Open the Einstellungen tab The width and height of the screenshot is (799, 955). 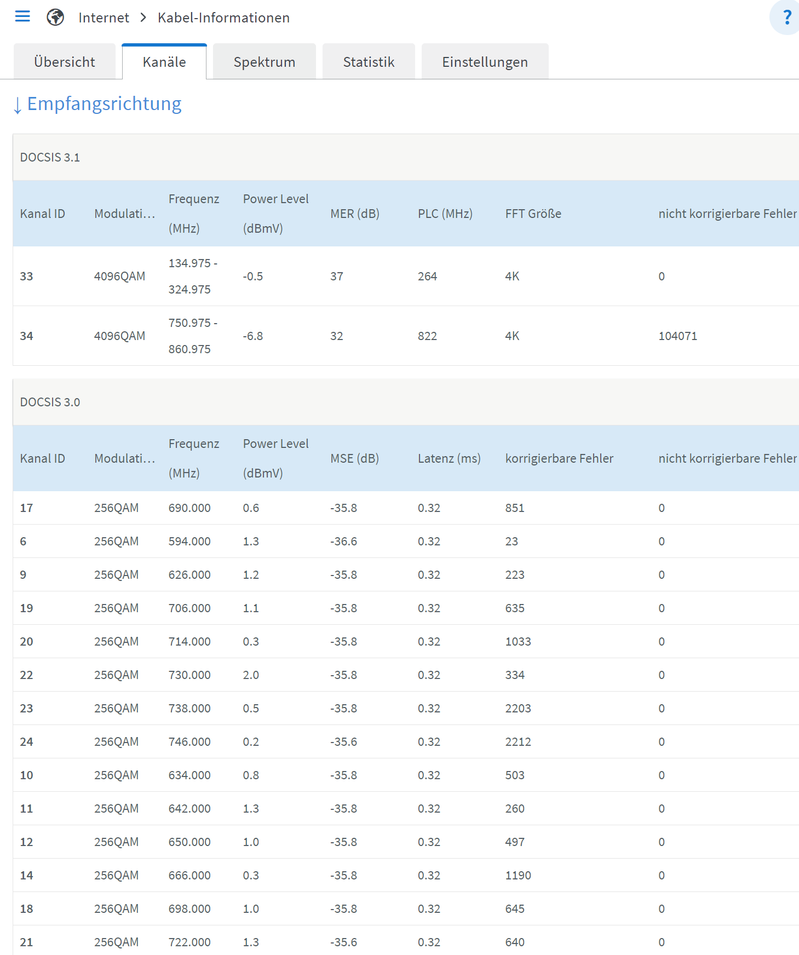485,62
